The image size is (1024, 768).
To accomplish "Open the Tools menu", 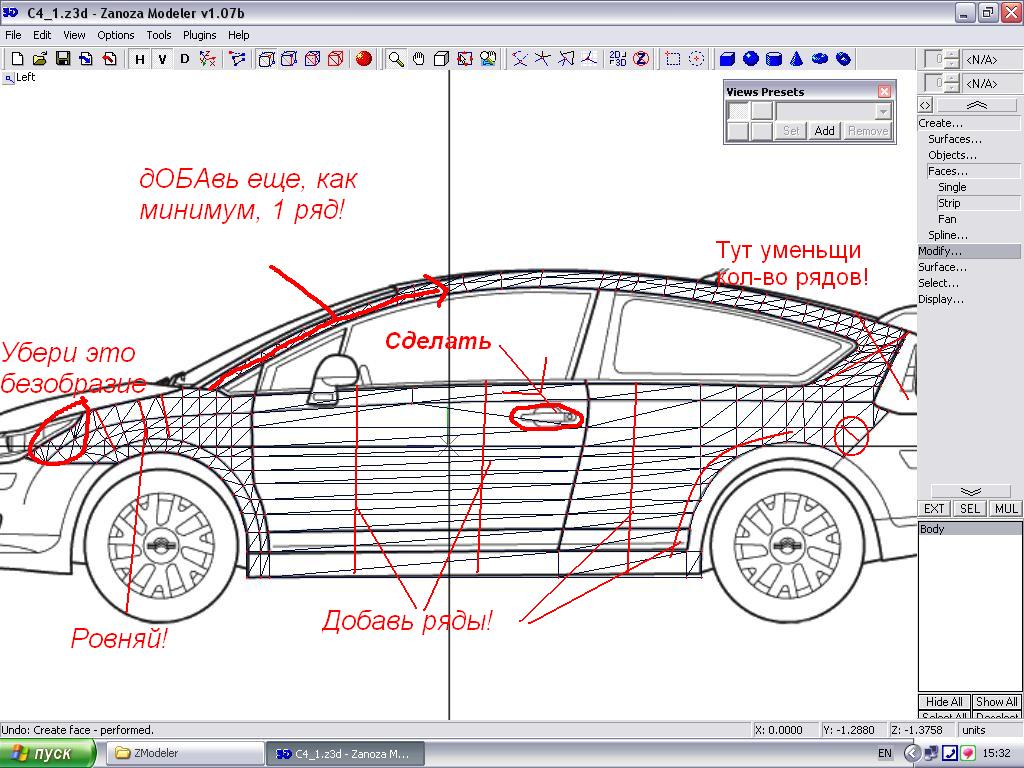I will pos(159,35).
